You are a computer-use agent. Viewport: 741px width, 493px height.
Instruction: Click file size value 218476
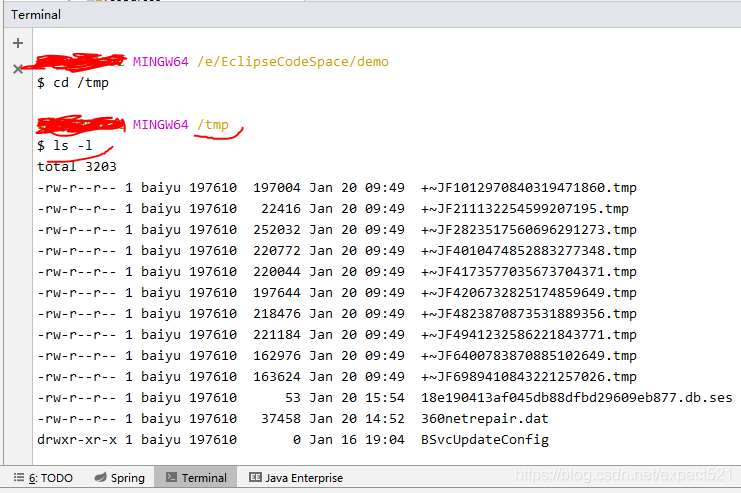pyautogui.click(x=277, y=314)
